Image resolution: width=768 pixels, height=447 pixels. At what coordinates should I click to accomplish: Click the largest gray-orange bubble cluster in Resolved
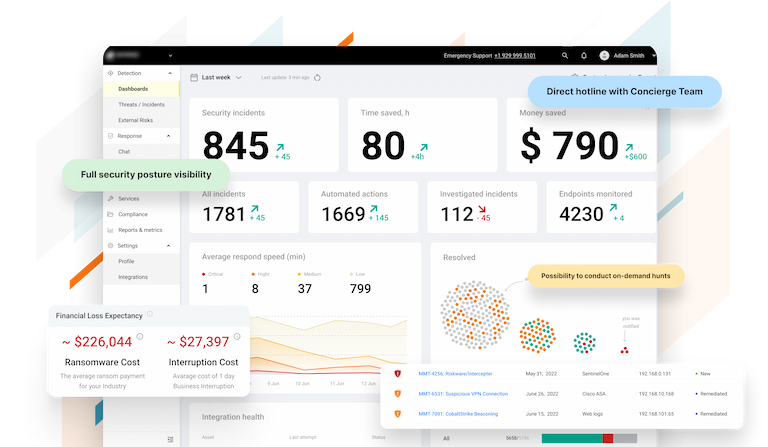point(475,315)
